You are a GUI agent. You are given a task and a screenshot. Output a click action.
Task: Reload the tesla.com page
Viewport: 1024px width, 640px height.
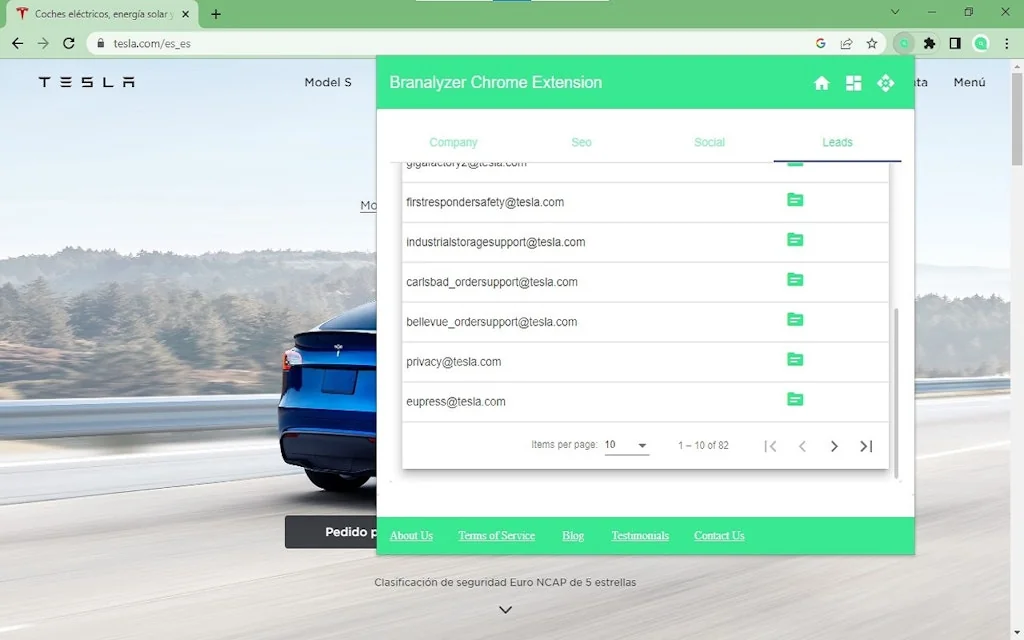[x=67, y=43]
